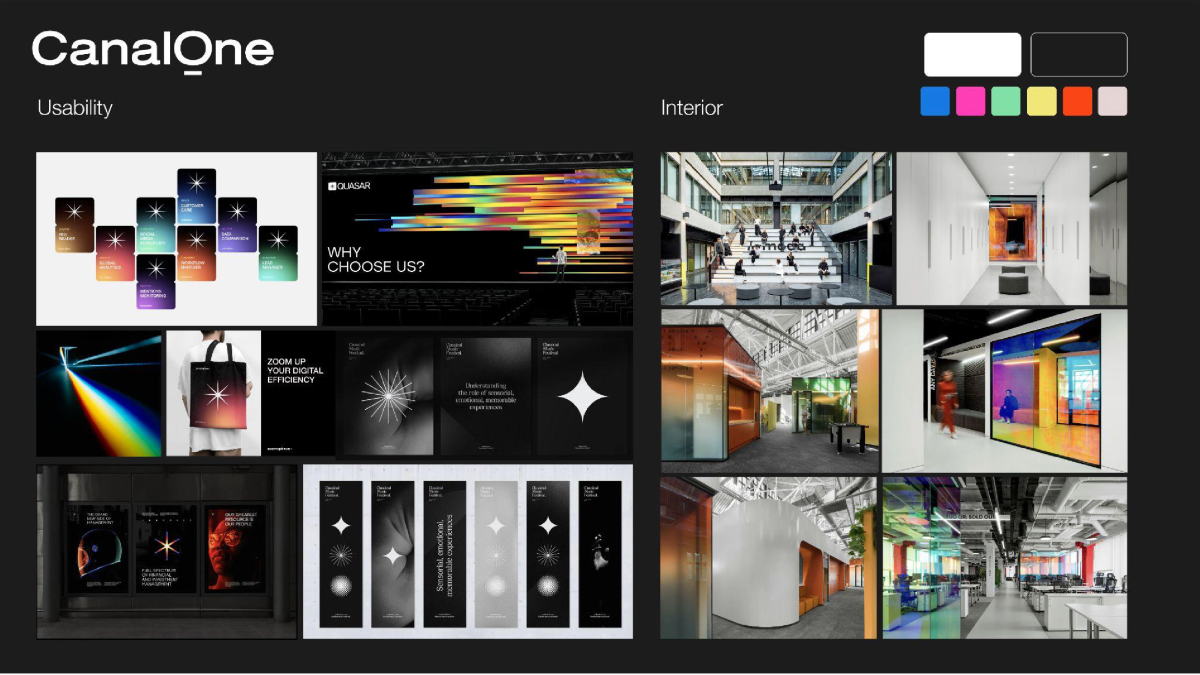This screenshot has height=675, width=1200.
Task: Click the Usability section heading
Action: (75, 108)
